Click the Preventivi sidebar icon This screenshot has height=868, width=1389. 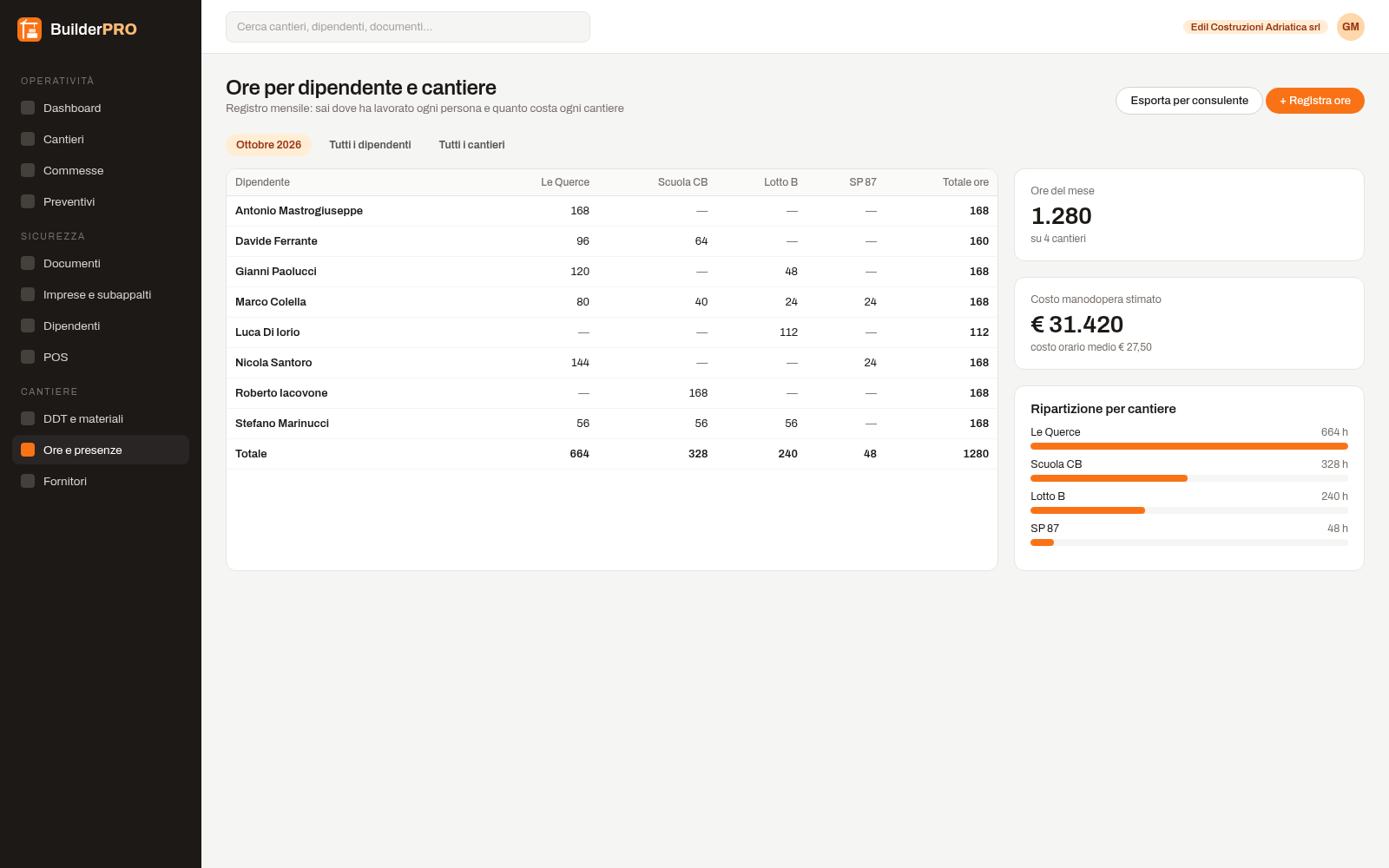click(28, 201)
